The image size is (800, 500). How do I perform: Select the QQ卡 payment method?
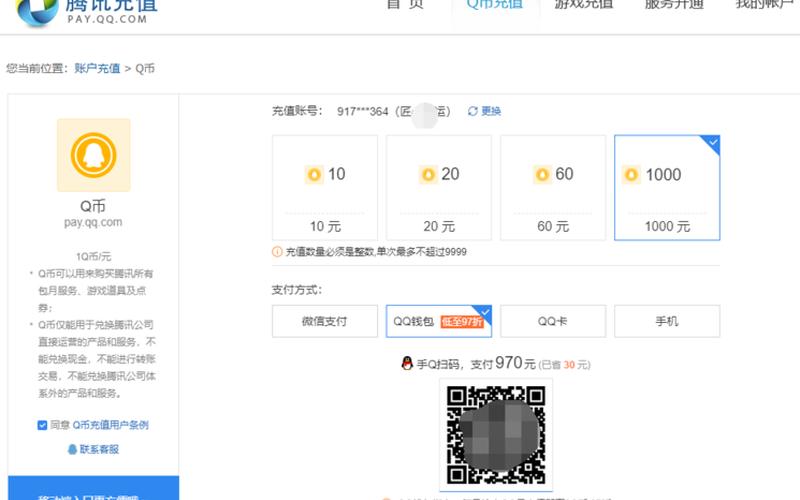click(x=553, y=321)
